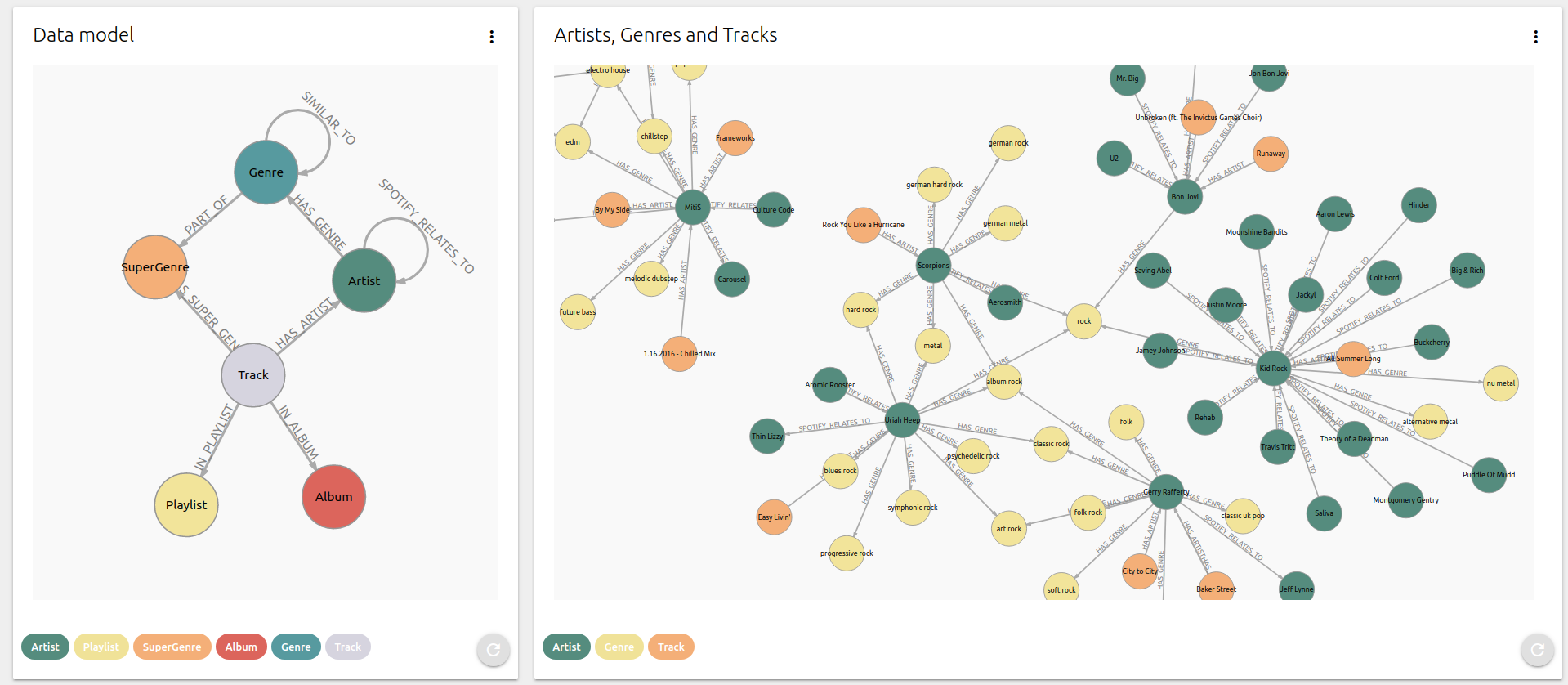The width and height of the screenshot is (1568, 685).
Task: Select the Kid Rock artist node
Action: [1272, 369]
